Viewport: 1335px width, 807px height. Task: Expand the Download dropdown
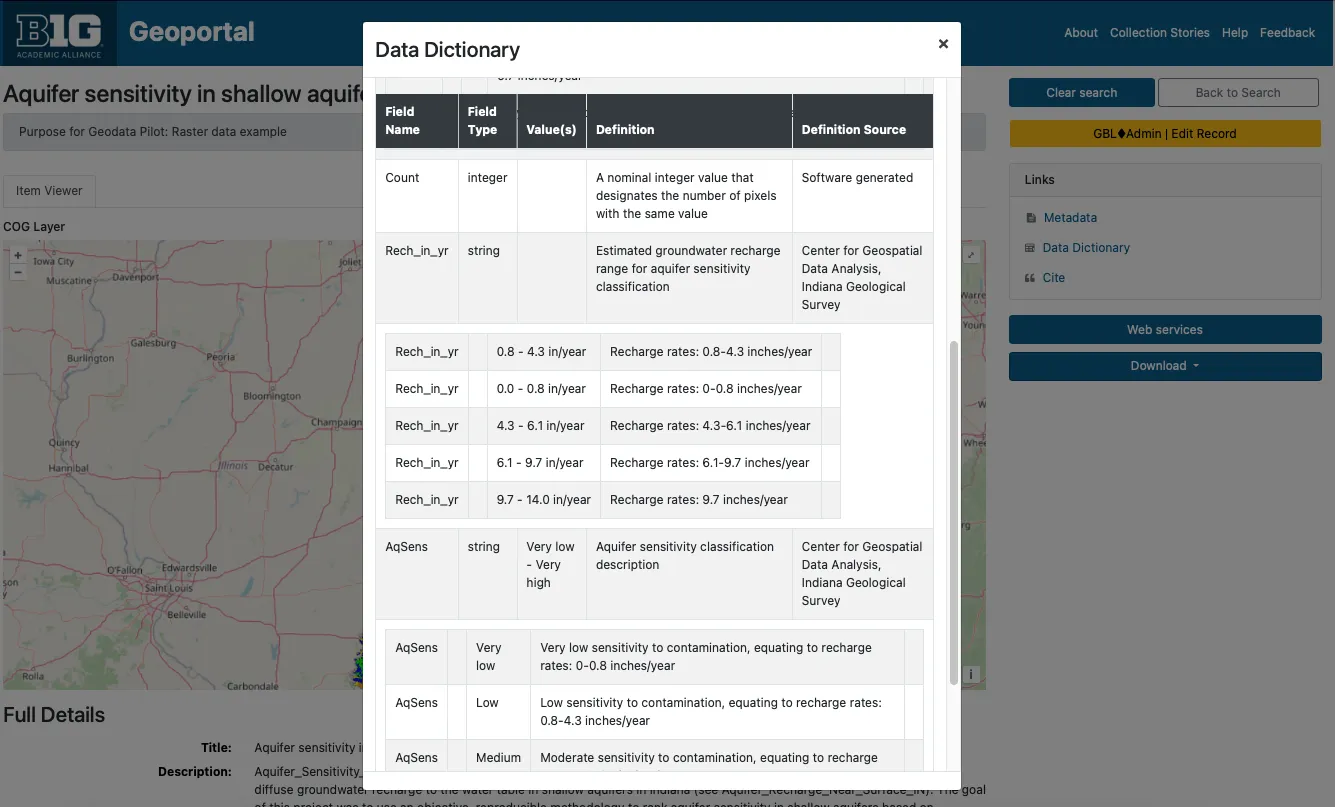point(1165,366)
